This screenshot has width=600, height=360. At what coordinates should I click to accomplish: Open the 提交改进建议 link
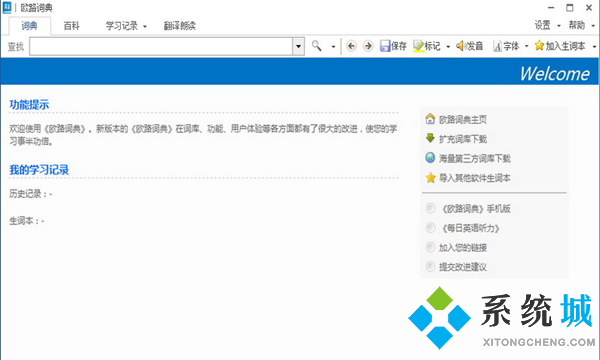click(x=463, y=267)
